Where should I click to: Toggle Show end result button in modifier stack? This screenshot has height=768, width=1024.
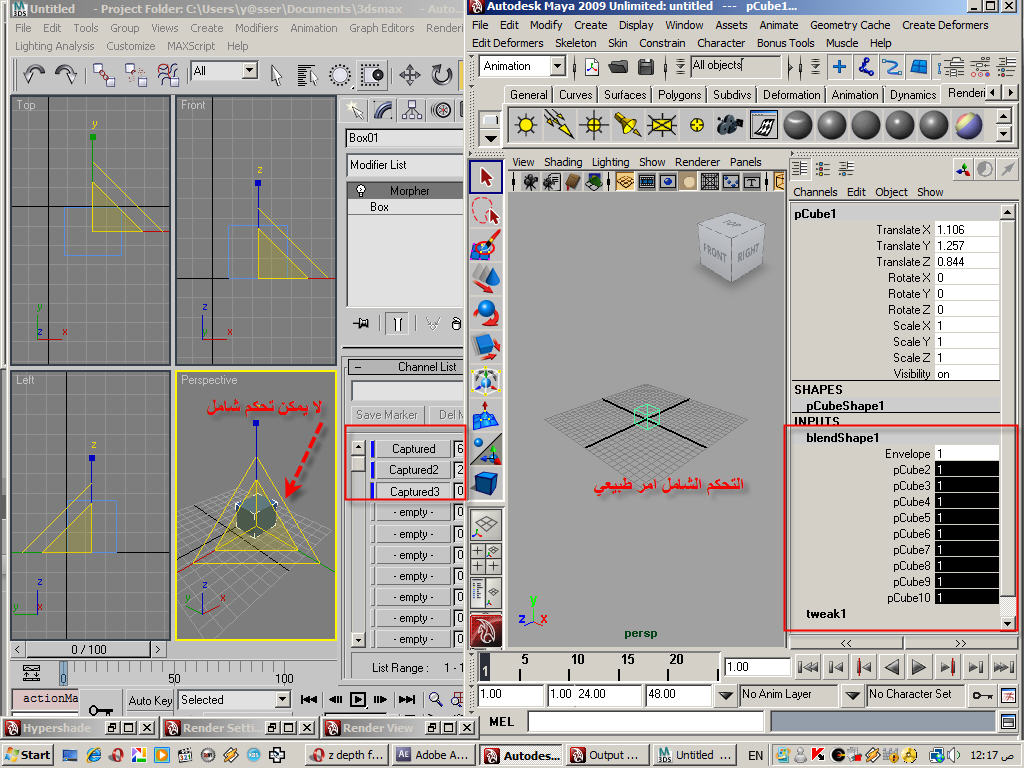(x=397, y=323)
